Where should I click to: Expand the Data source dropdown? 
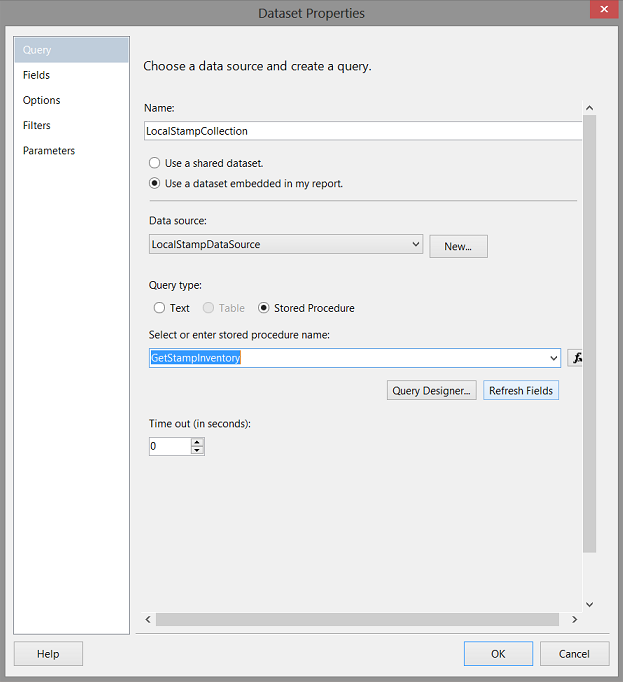[416, 244]
